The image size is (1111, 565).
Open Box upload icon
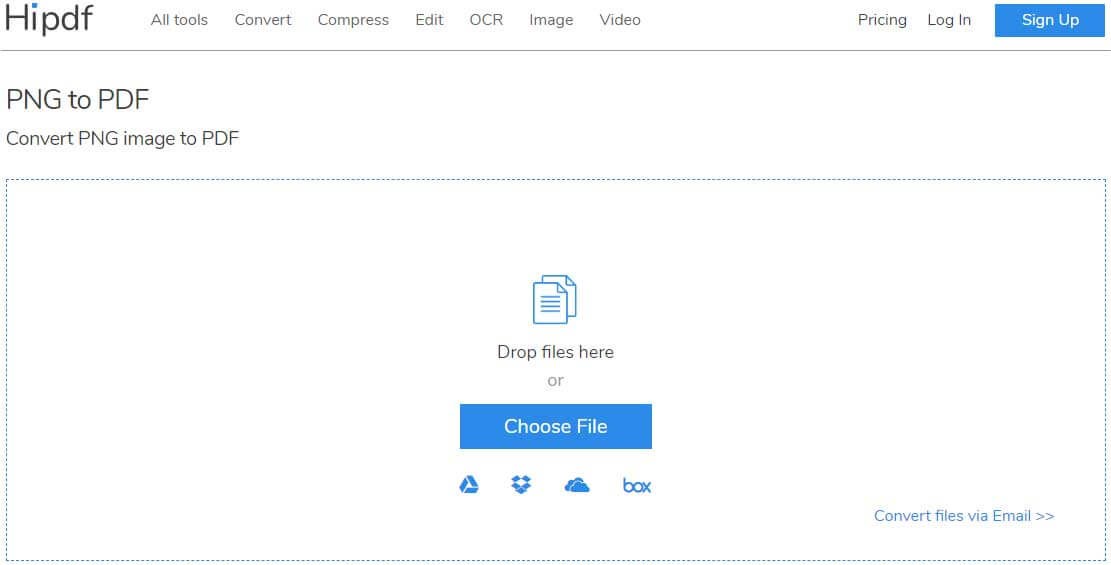[x=636, y=486]
